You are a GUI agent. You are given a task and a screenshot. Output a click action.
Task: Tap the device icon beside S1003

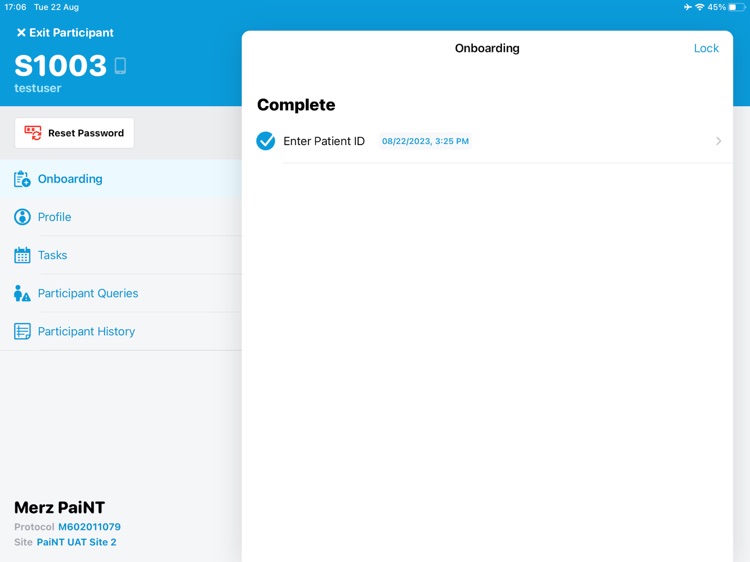pyautogui.click(x=121, y=66)
